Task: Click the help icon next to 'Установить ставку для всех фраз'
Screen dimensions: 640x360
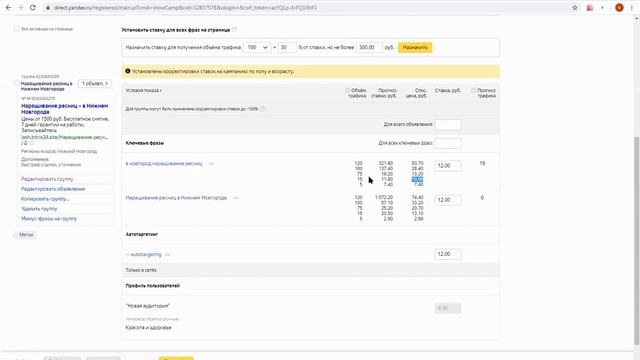Action: (235, 29)
